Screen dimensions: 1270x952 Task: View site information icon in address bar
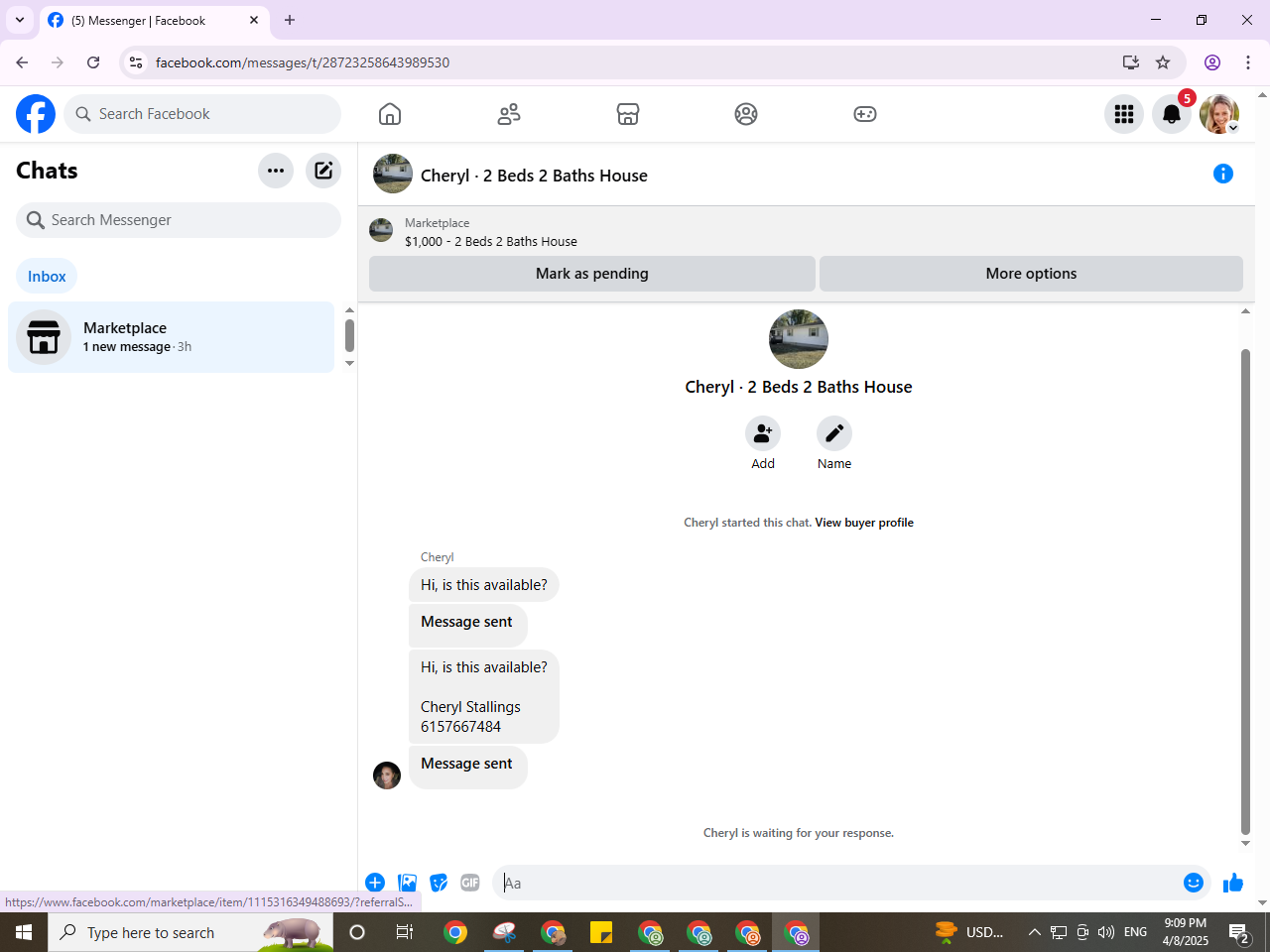coord(136,62)
